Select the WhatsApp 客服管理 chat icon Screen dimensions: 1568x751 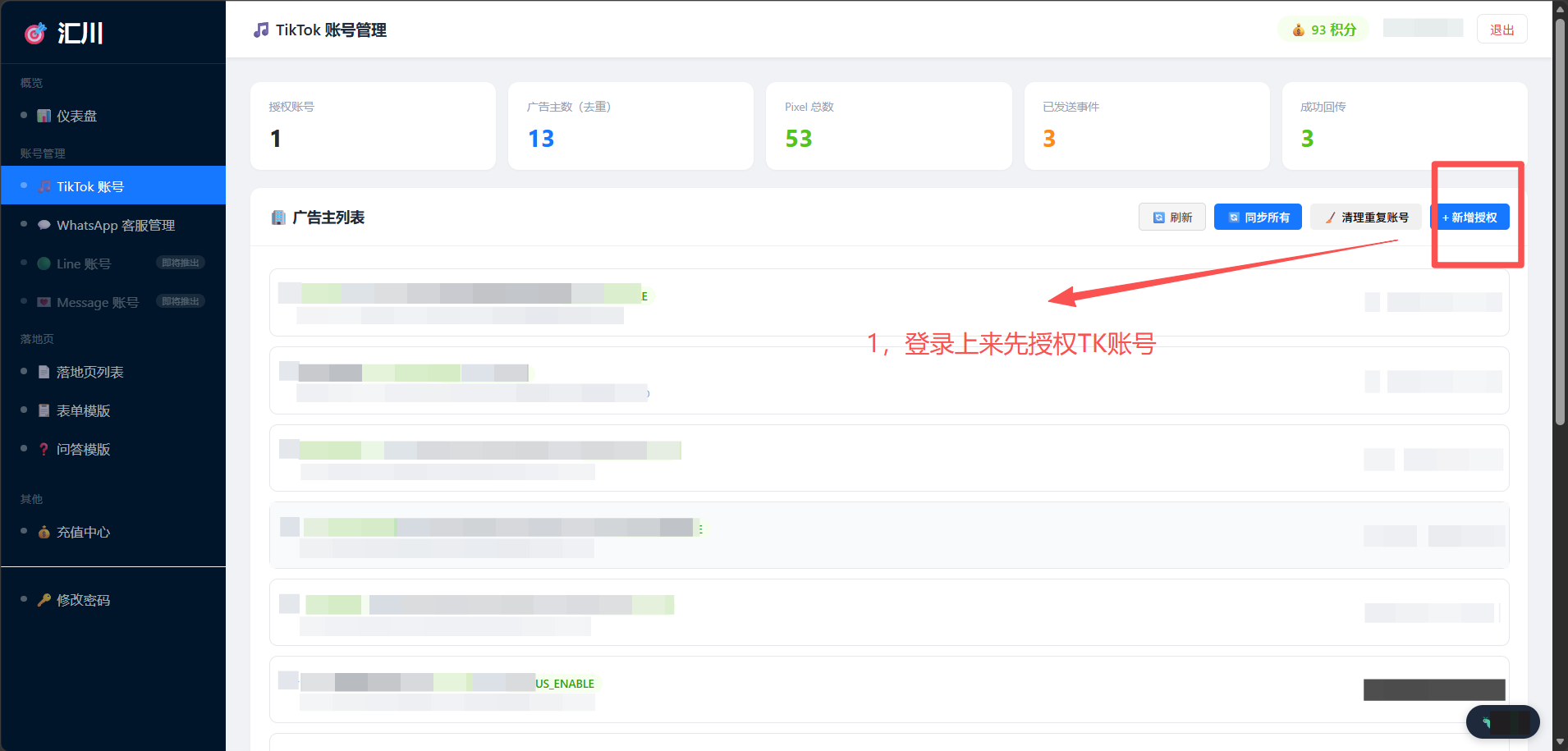[x=44, y=225]
